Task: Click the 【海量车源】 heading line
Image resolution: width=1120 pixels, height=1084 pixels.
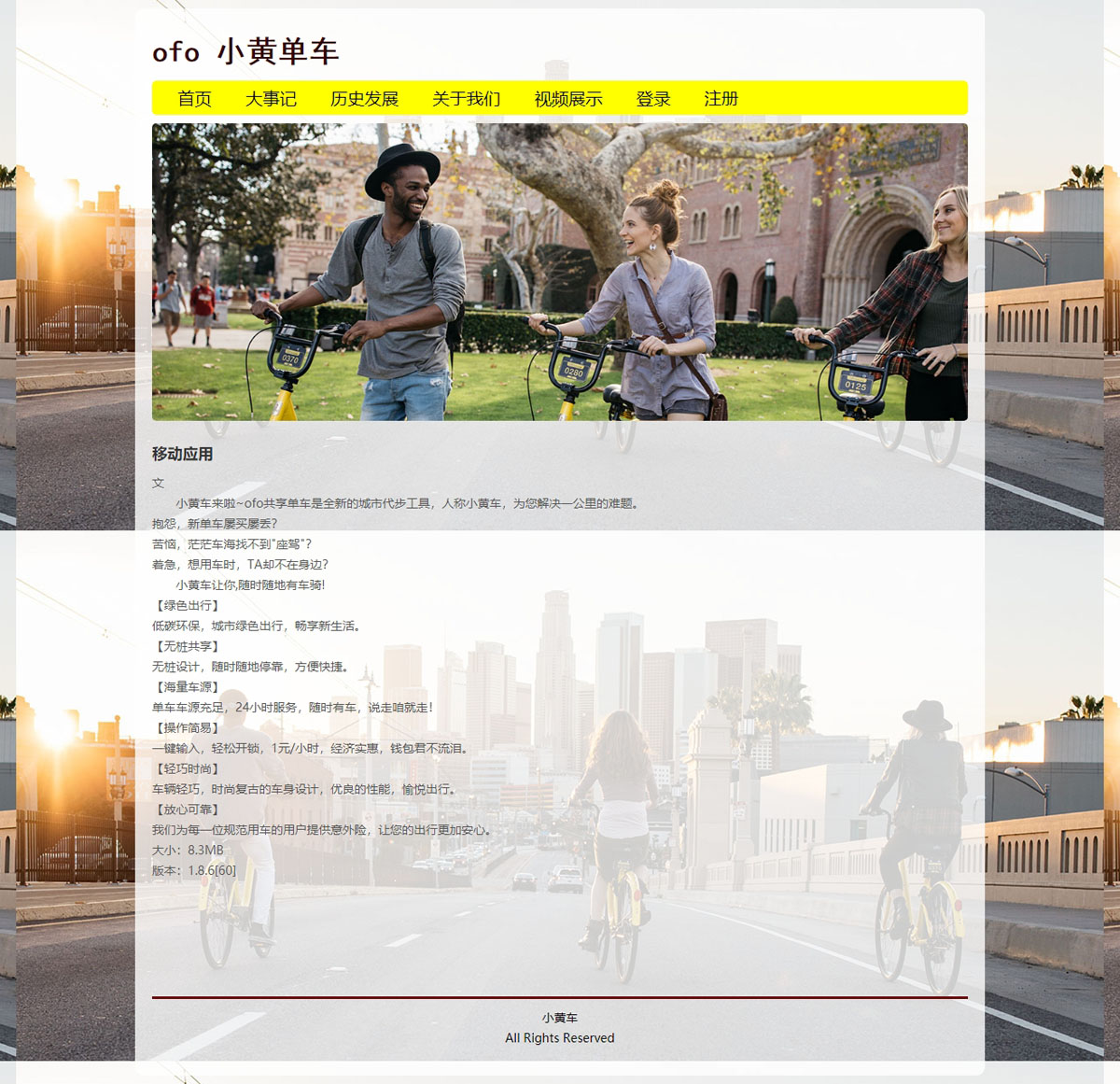Action: pos(188,687)
